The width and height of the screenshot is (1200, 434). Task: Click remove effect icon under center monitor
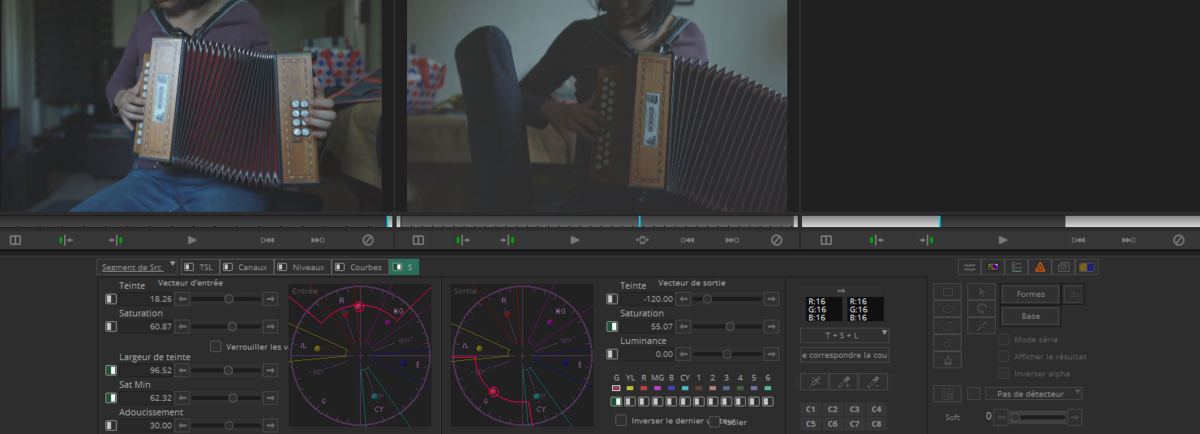point(777,240)
